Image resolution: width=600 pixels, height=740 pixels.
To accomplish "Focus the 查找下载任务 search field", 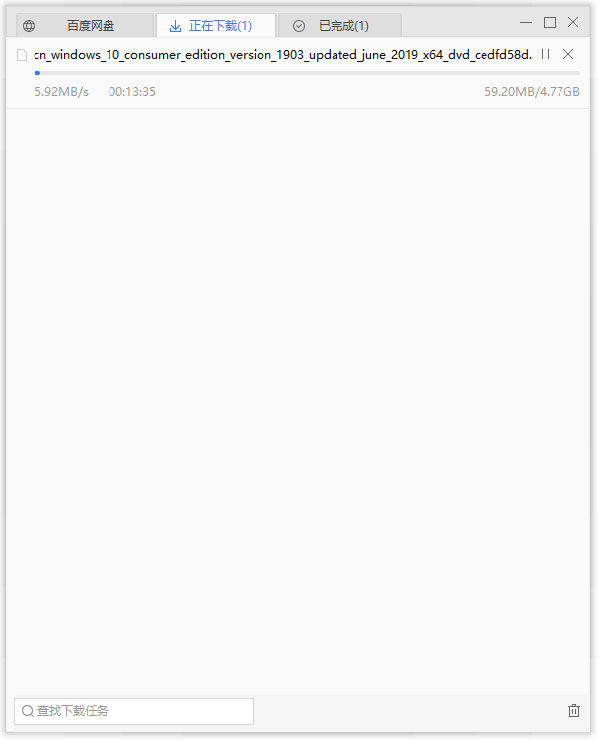I will pyautogui.click(x=134, y=711).
